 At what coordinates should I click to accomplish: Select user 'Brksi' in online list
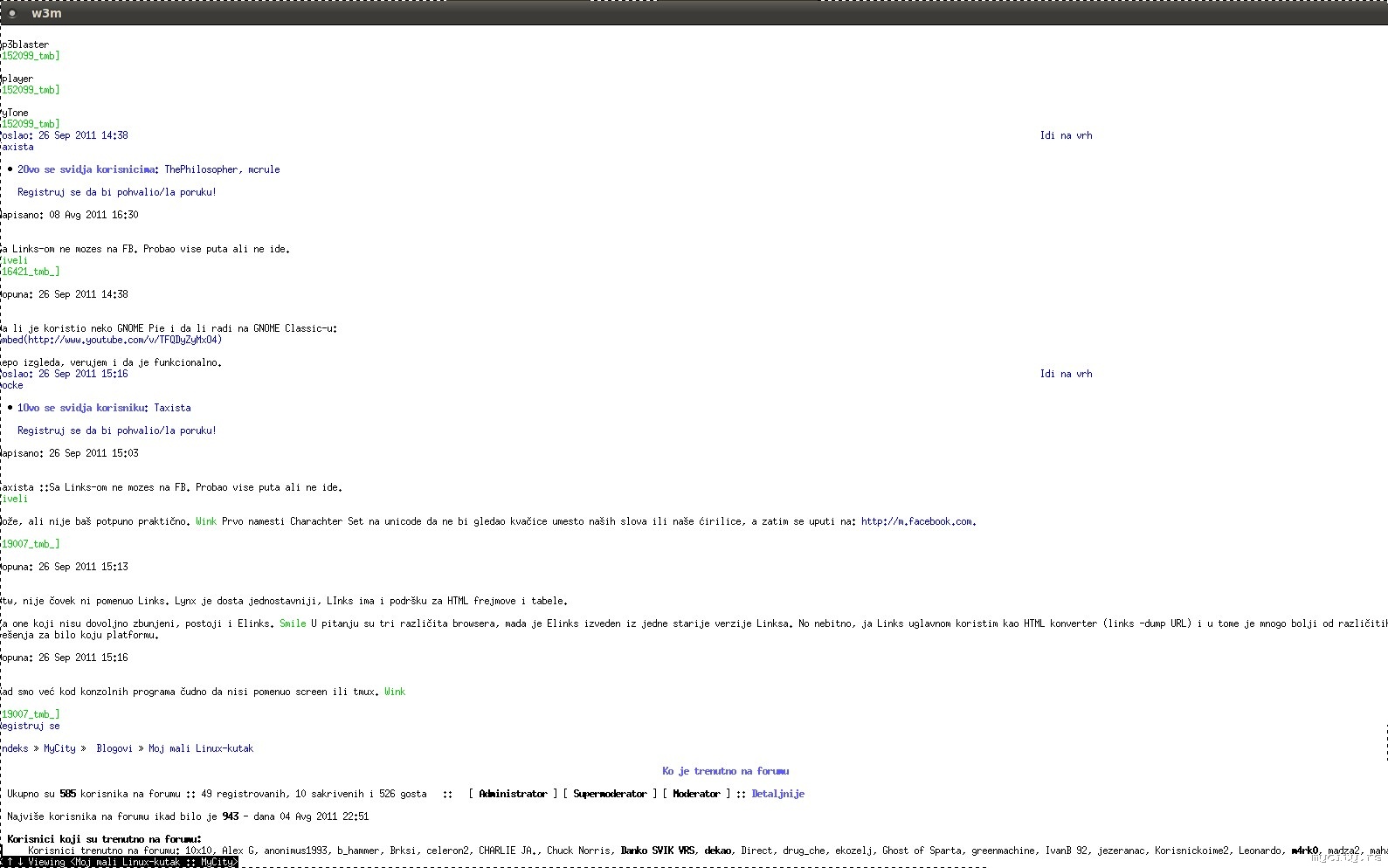403,851
